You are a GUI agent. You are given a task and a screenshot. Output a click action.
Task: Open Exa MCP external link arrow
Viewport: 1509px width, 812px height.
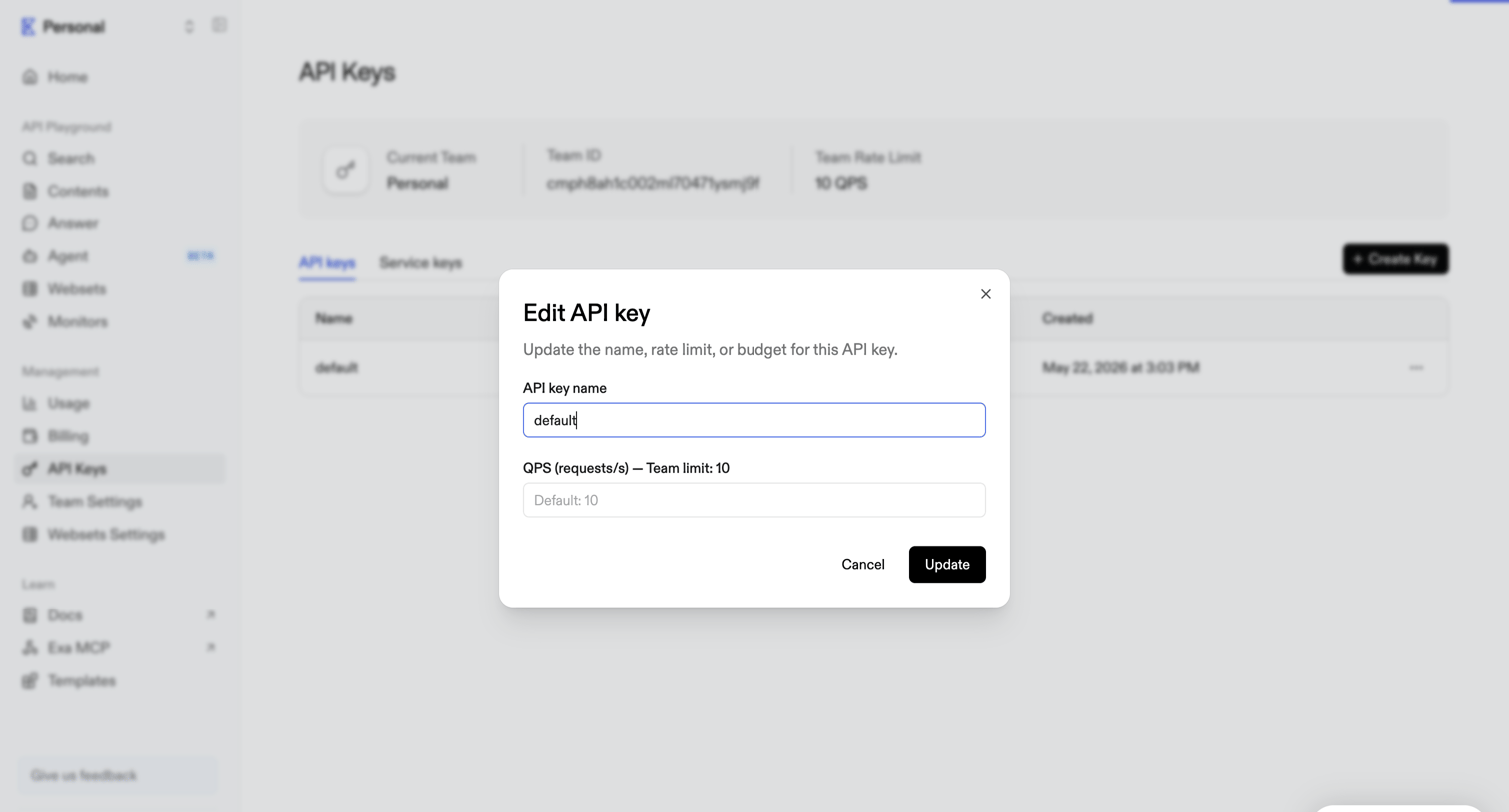(211, 648)
